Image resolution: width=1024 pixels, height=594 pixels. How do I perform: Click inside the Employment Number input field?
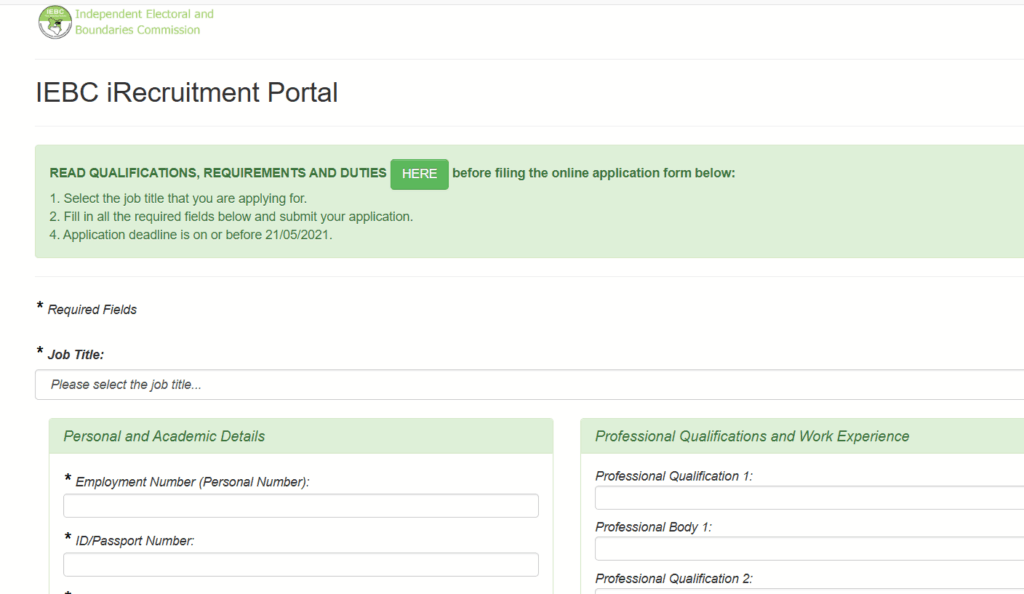point(300,505)
